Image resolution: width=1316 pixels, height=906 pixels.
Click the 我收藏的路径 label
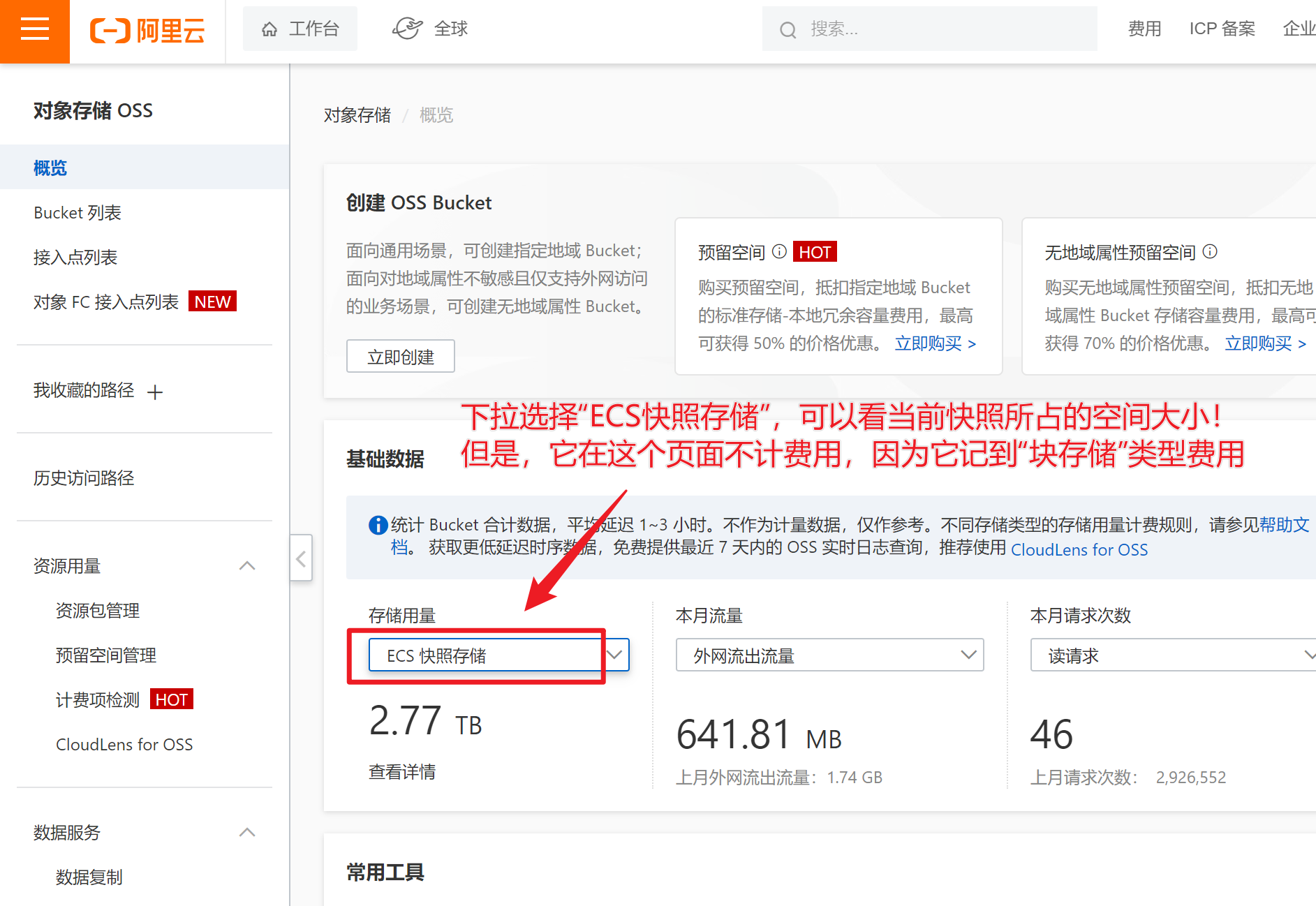tap(84, 391)
